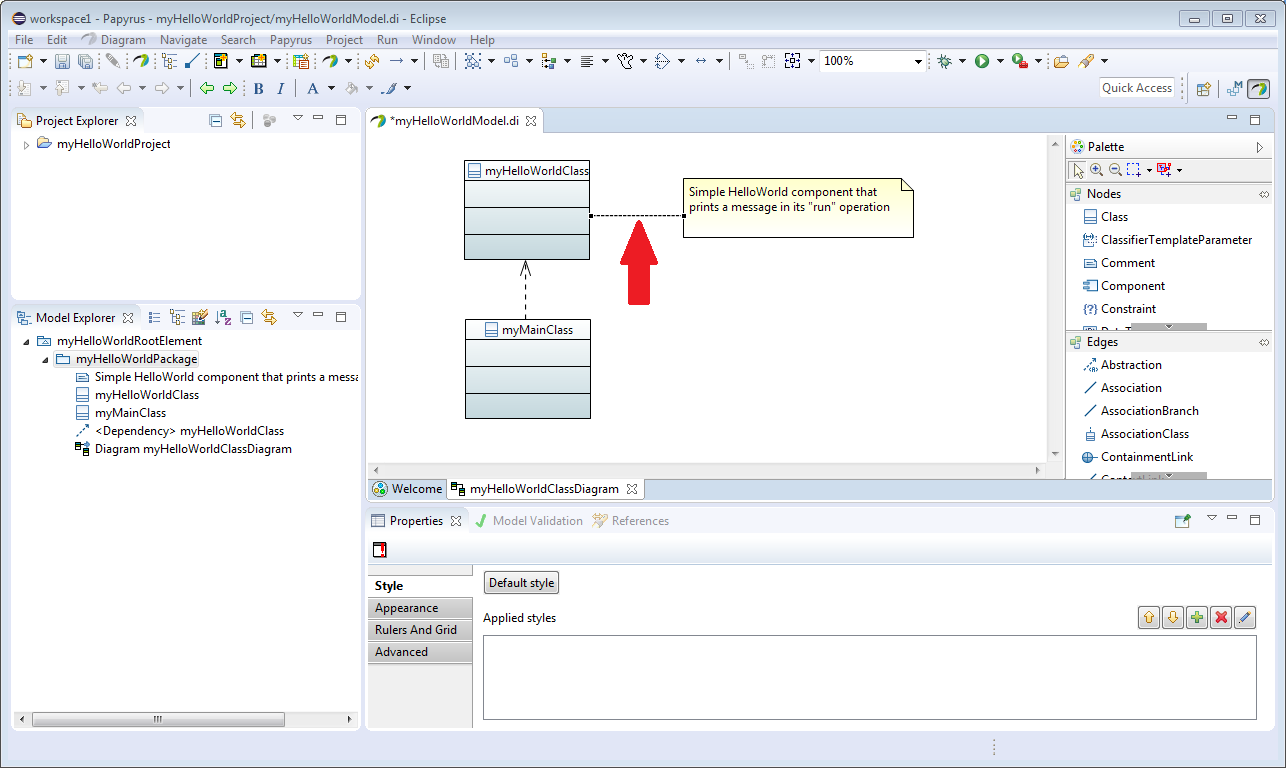Click the Debug bug icon

(944, 61)
